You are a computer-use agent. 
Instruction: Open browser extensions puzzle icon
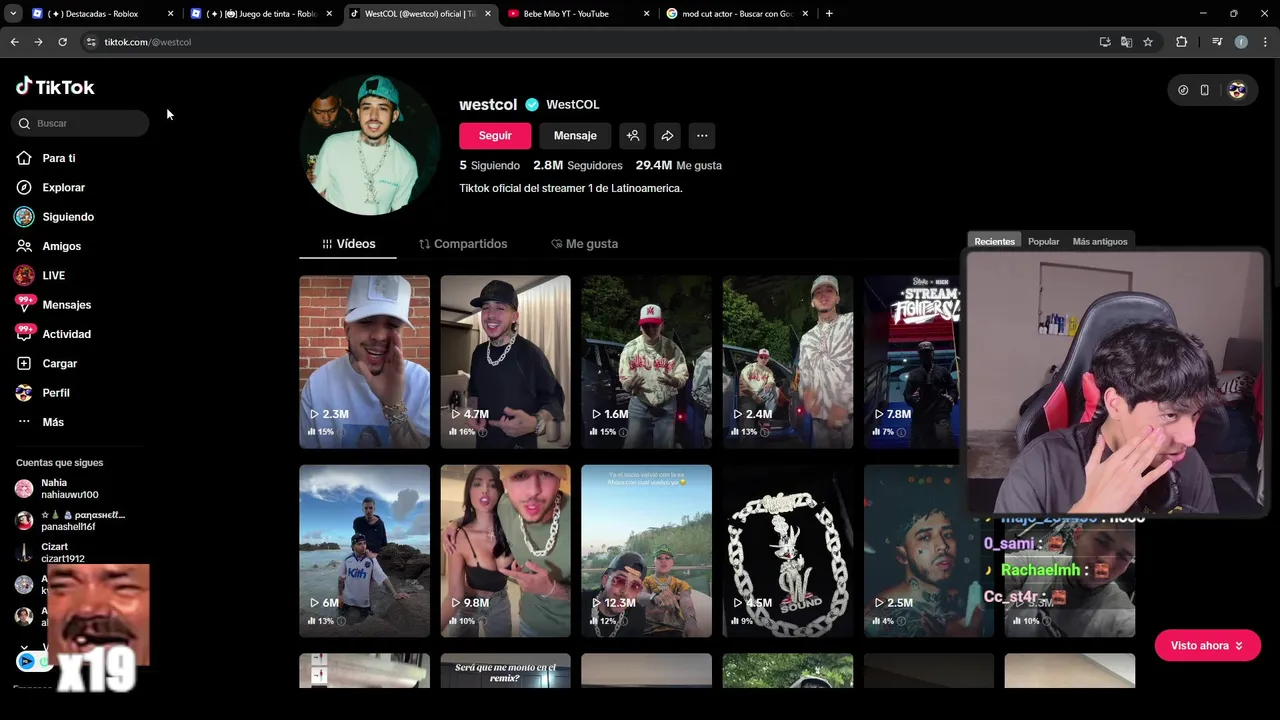pos(1182,42)
